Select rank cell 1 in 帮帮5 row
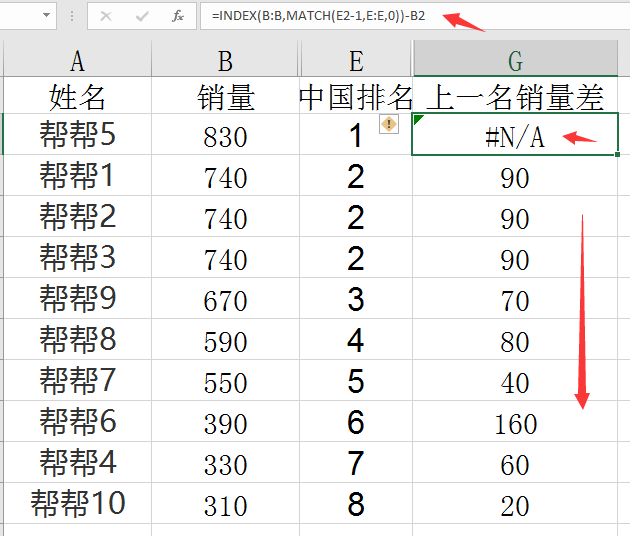 click(356, 134)
